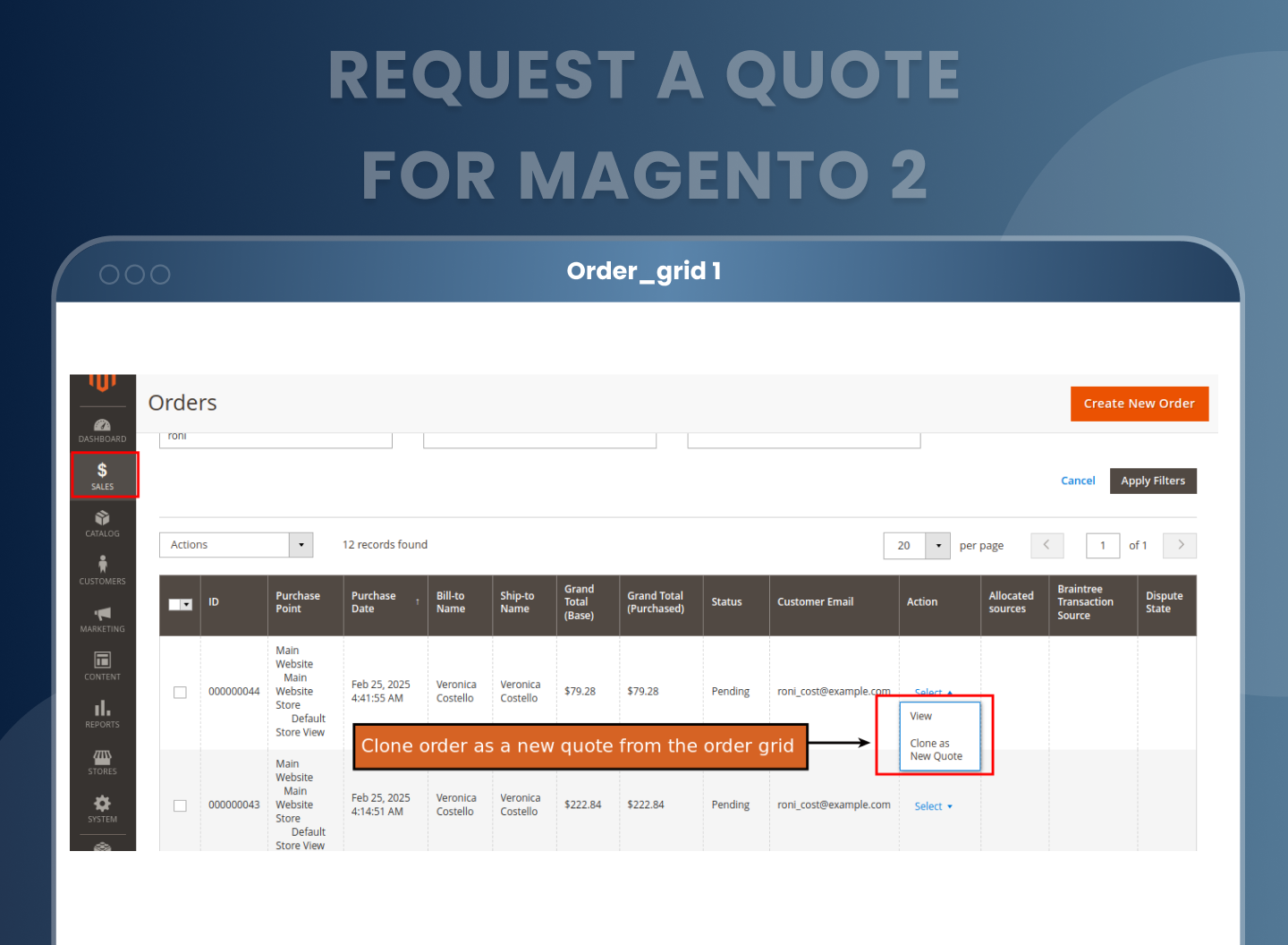Go to Customers sidebar icon

[102, 569]
